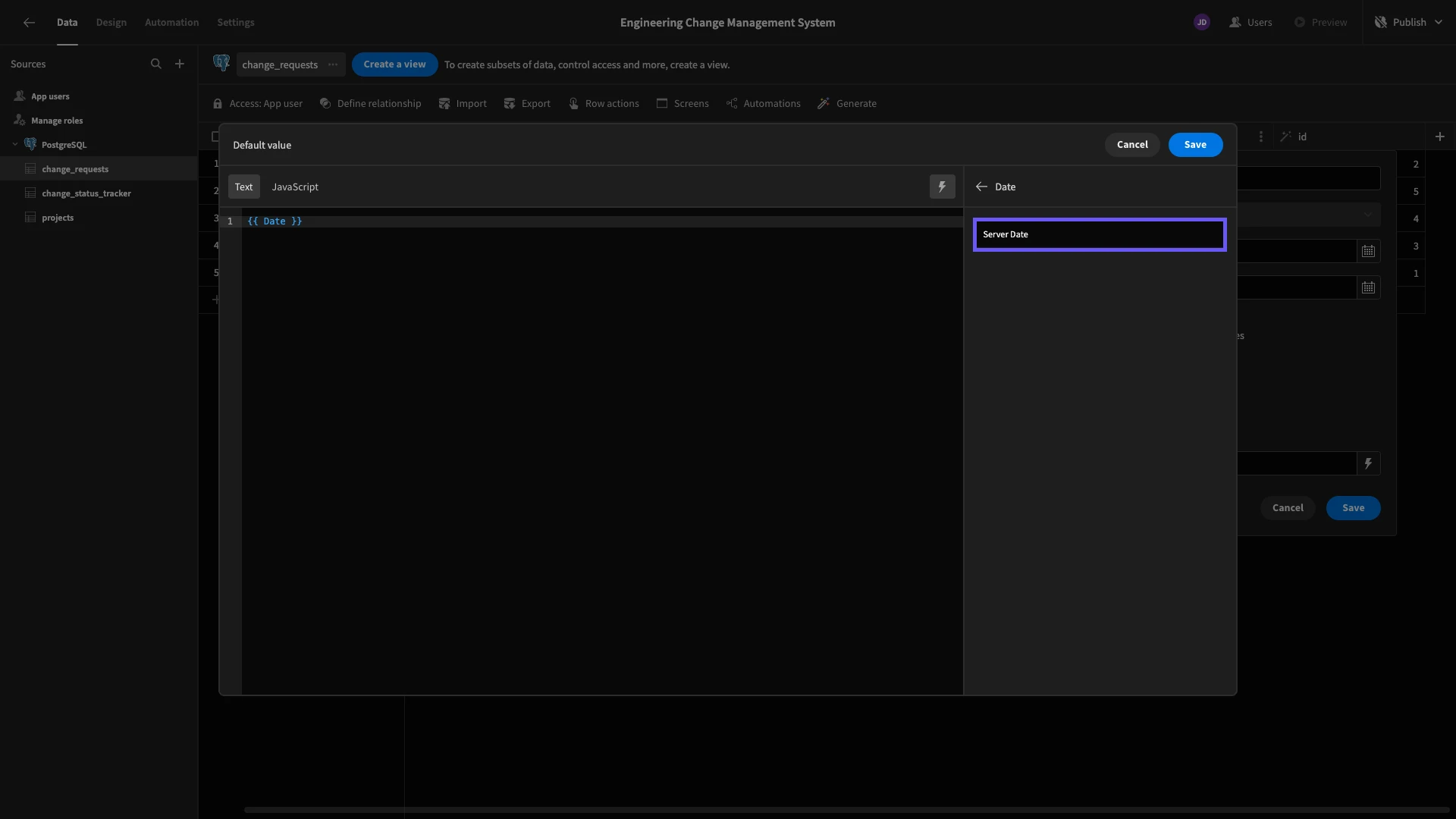Viewport: 1456px width, 819px height.
Task: Search sources with magnifier icon
Action: [x=156, y=64]
